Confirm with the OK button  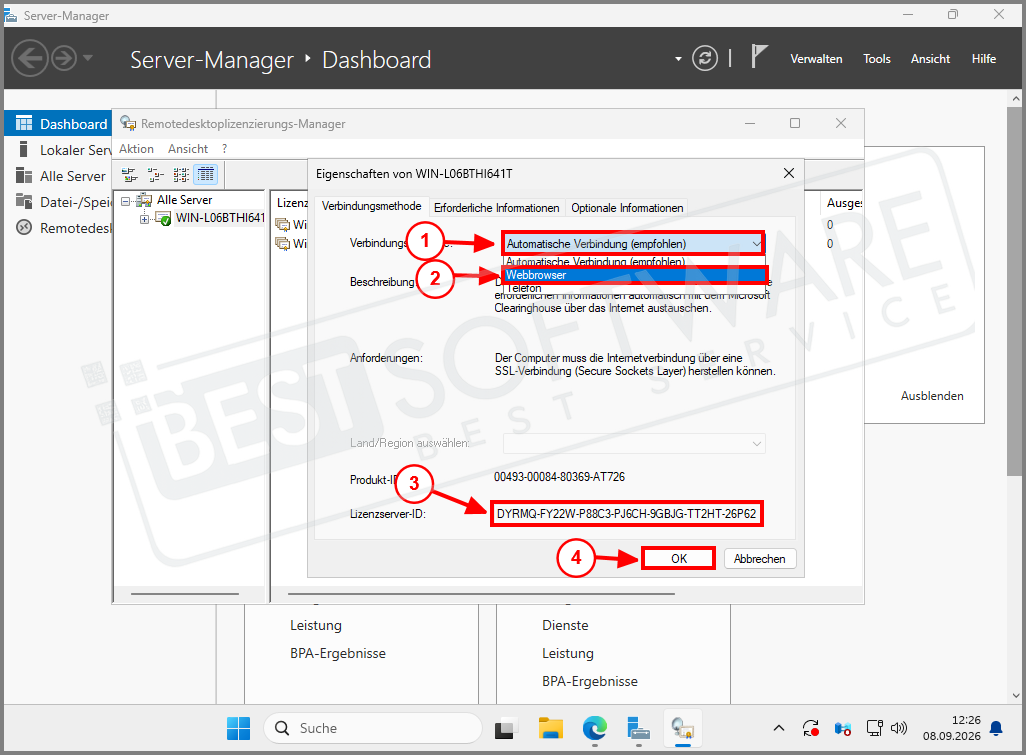tap(679, 559)
